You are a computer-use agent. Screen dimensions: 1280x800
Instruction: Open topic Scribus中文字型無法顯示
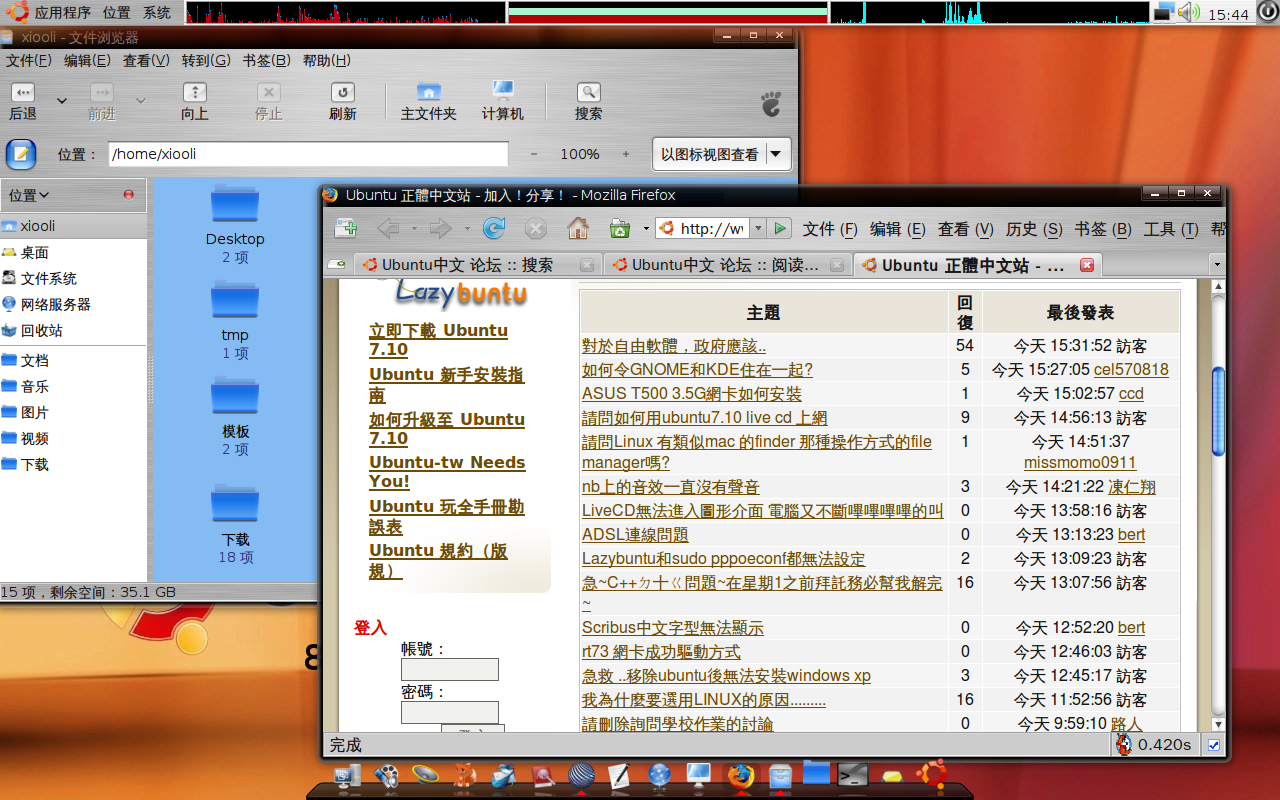[x=673, y=628]
